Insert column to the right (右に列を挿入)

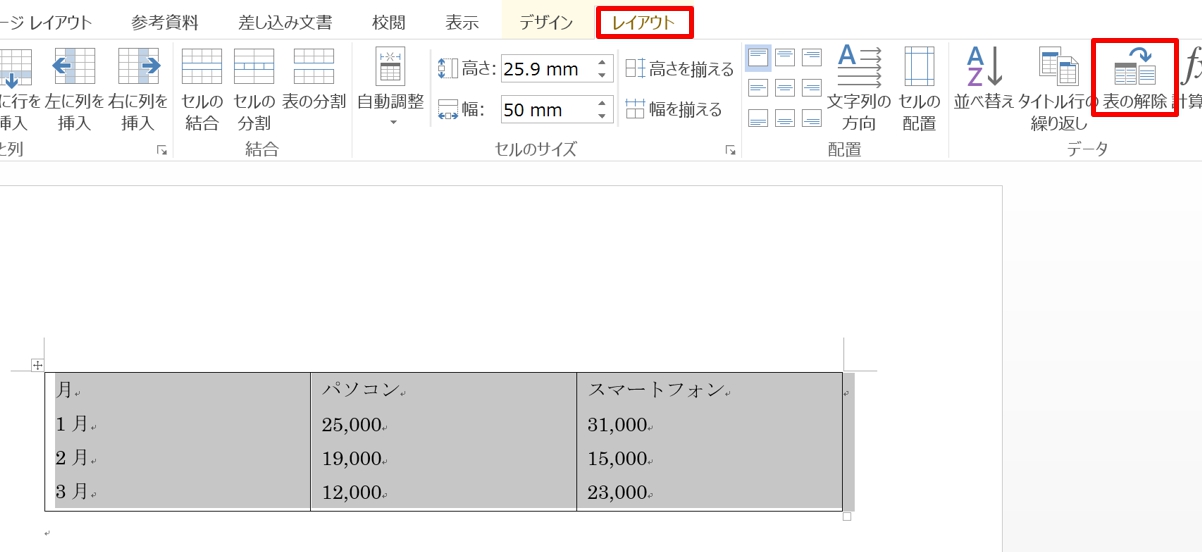138,89
